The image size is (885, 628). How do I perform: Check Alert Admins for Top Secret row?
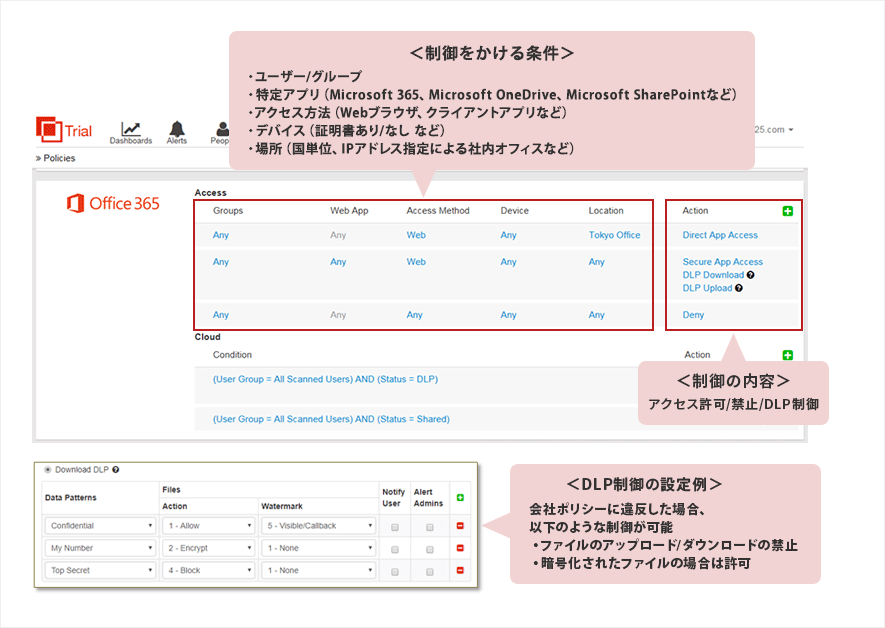[430, 572]
